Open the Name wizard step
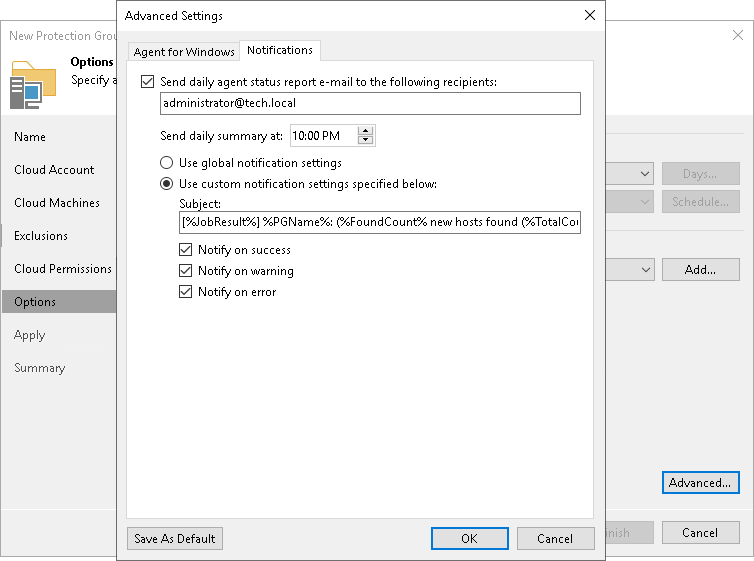The image size is (754, 561). 30,137
